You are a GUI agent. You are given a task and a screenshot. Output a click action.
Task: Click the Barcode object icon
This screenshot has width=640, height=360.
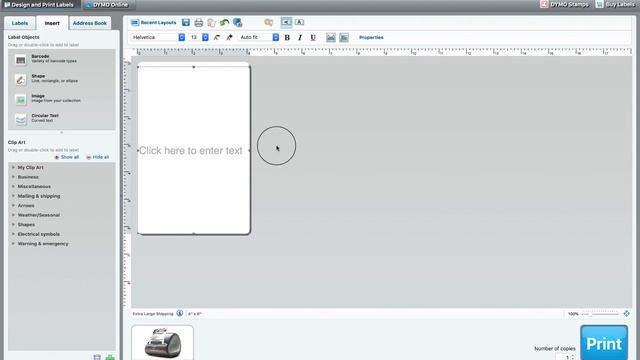pos(20,60)
